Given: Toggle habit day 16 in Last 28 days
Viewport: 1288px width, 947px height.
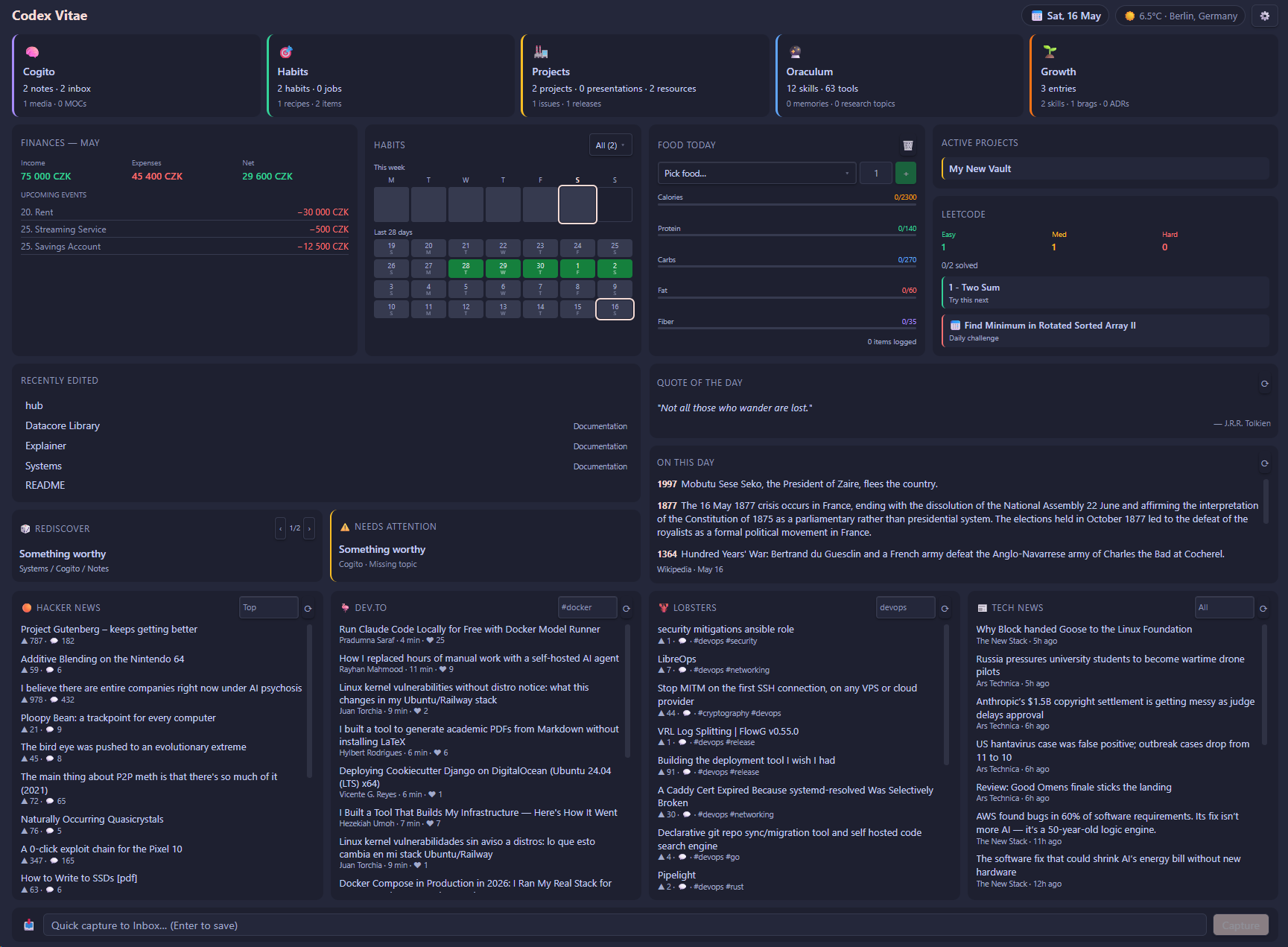Looking at the screenshot, I should [x=615, y=309].
